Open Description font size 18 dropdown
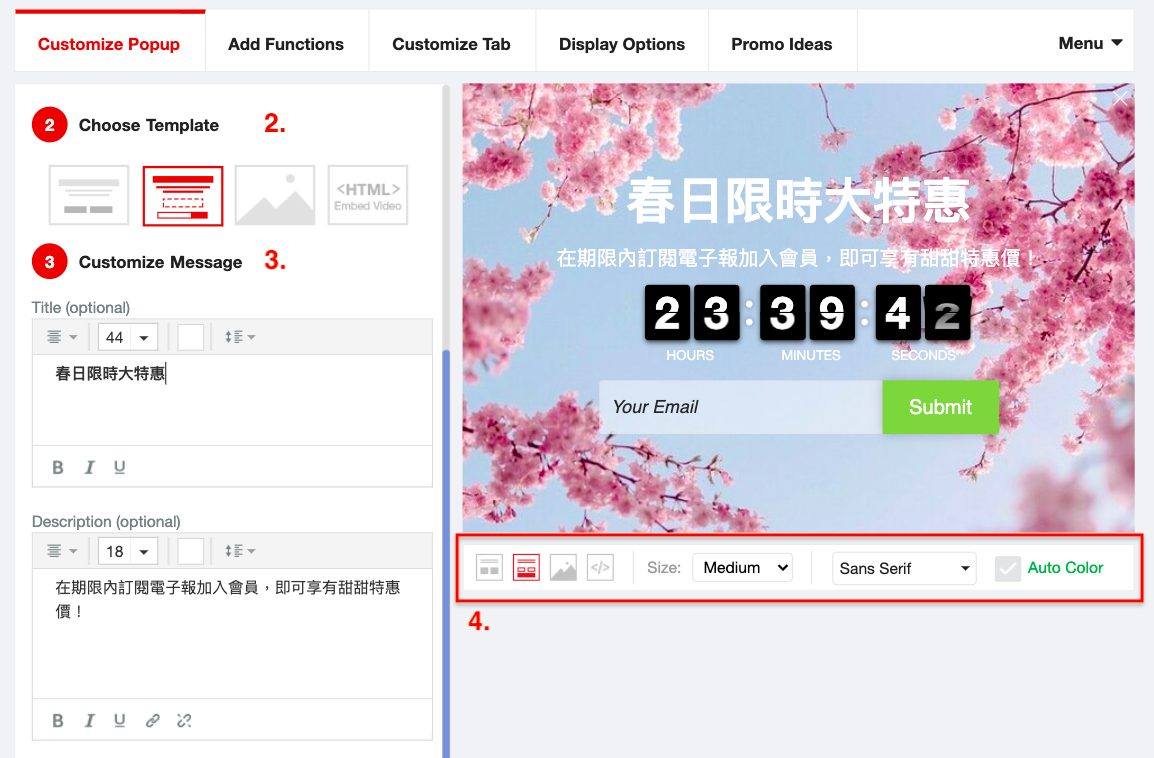The image size is (1154, 758). (128, 551)
